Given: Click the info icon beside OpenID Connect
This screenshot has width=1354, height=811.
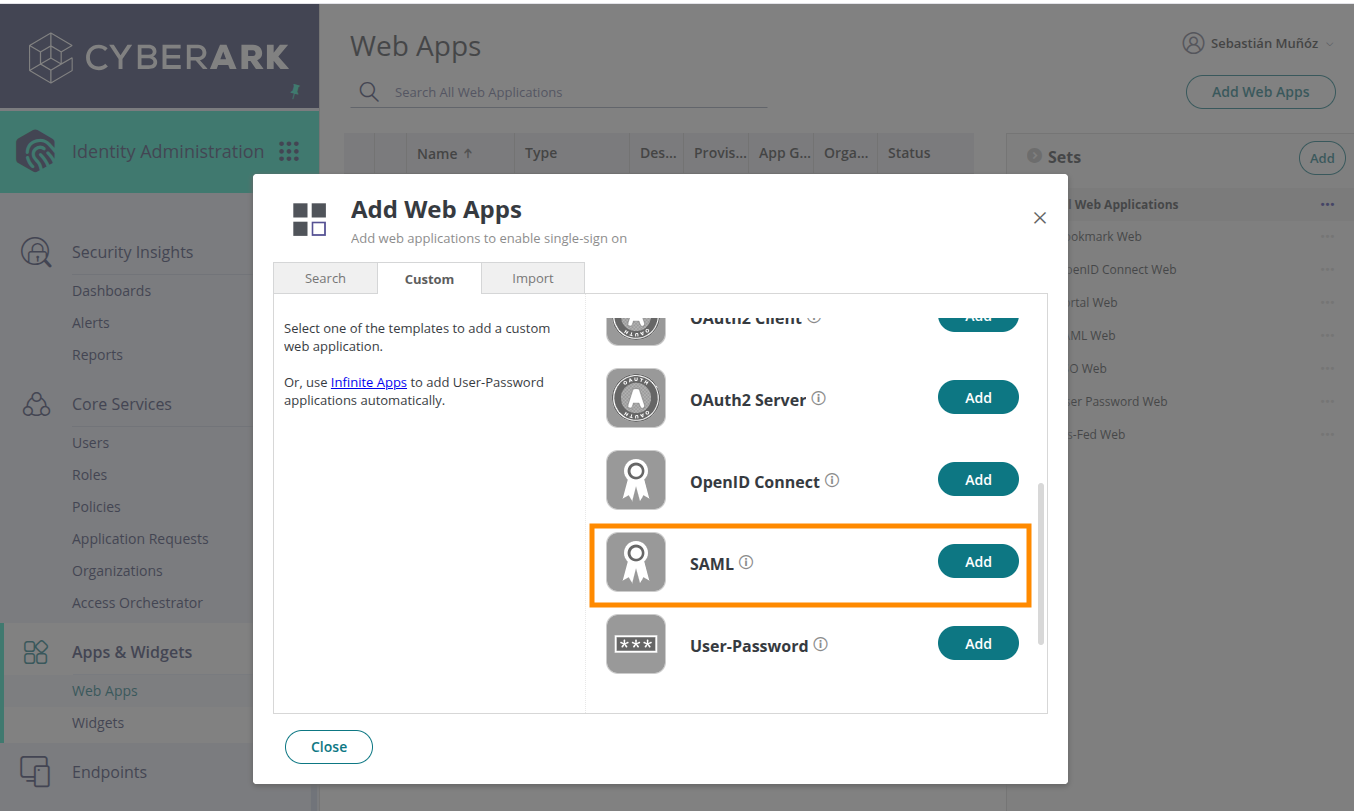Looking at the screenshot, I should click(x=832, y=481).
